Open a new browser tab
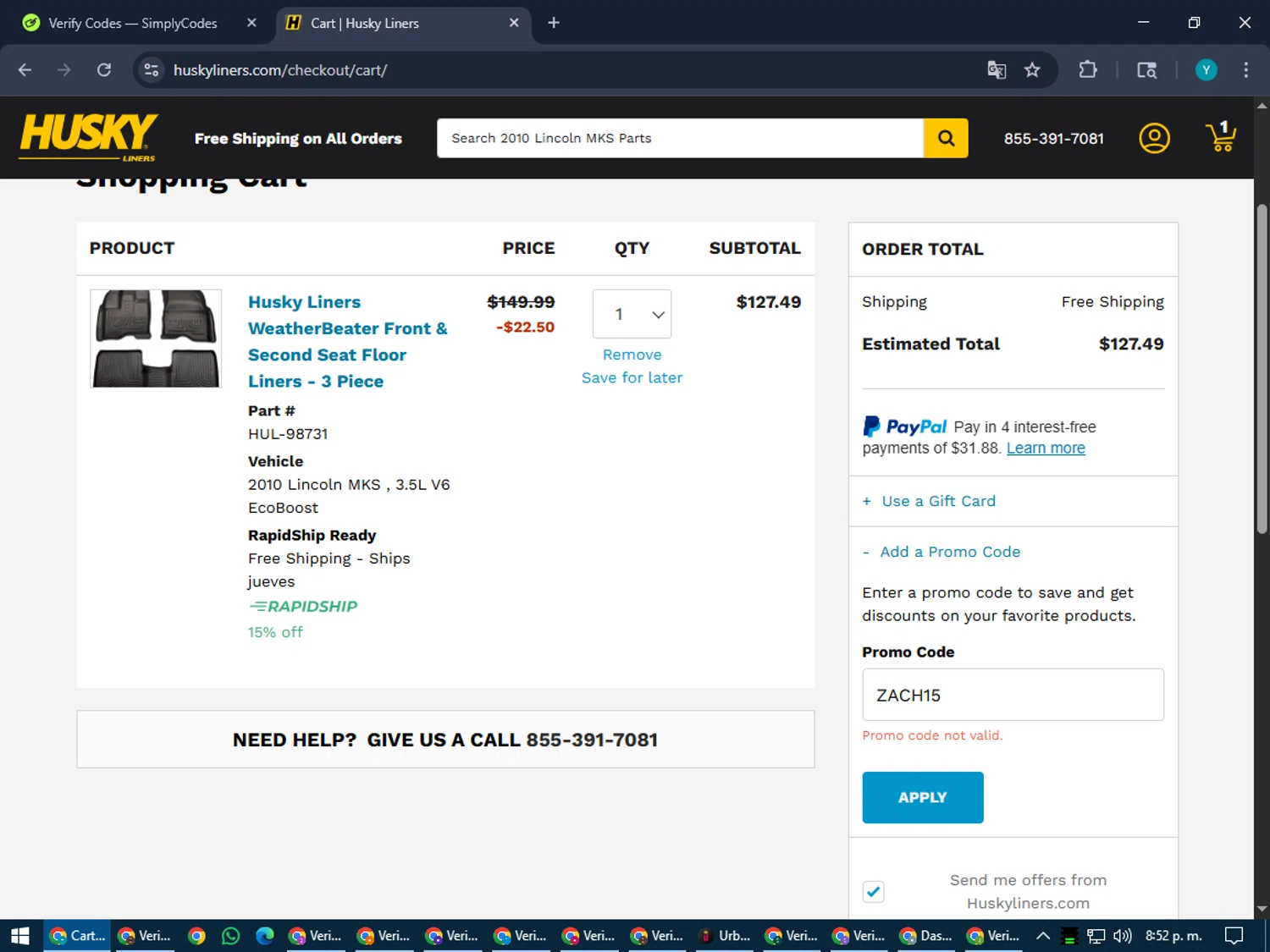Image resolution: width=1270 pixels, height=952 pixels. pyautogui.click(x=554, y=23)
